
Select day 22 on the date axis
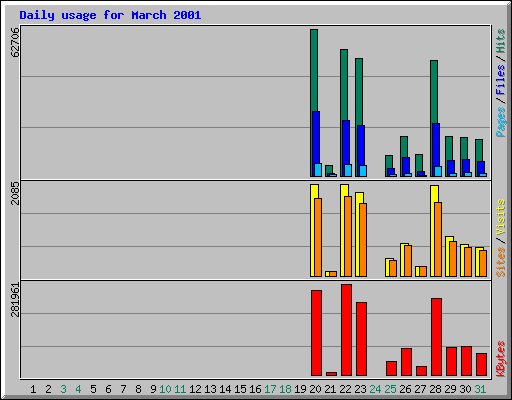[345, 389]
